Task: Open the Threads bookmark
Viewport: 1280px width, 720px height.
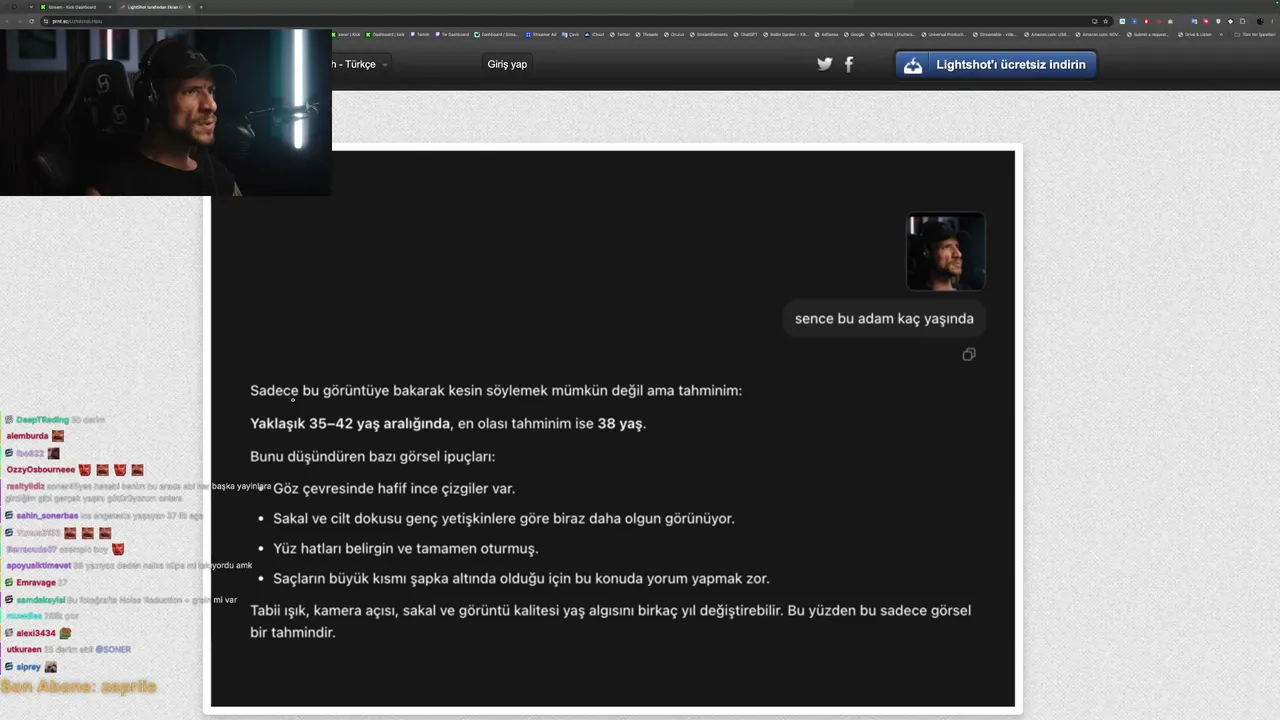Action: 647,34
